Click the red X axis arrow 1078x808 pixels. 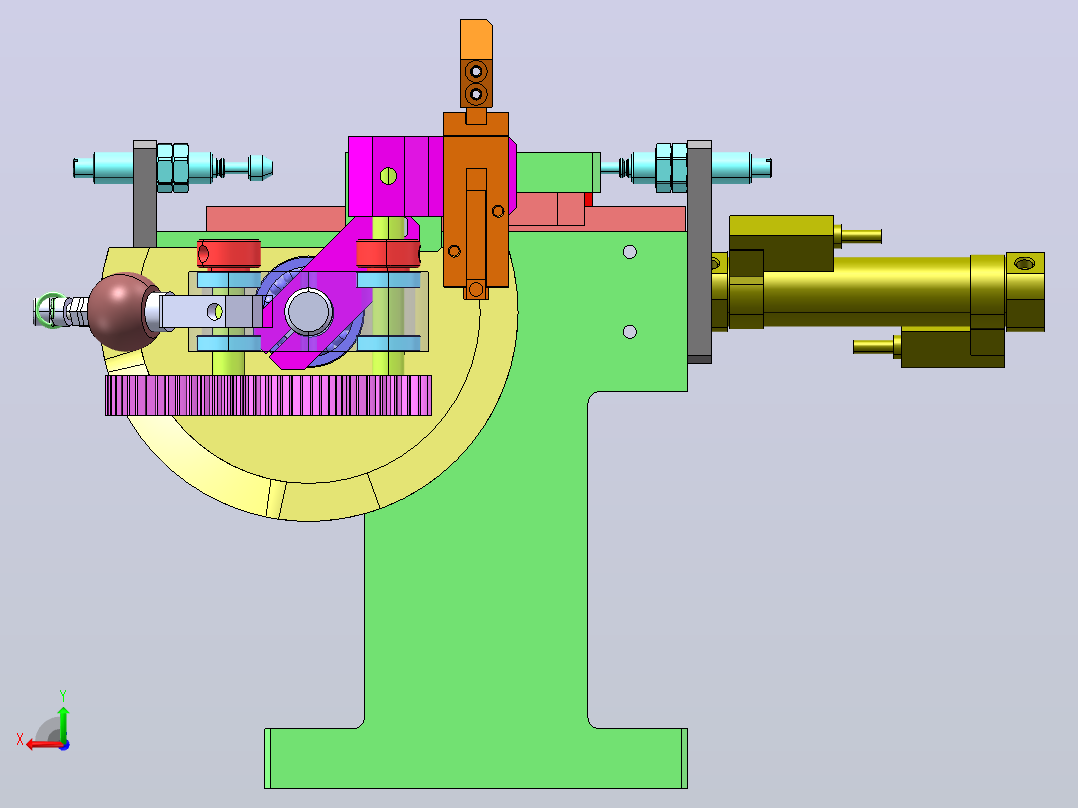click(x=44, y=745)
